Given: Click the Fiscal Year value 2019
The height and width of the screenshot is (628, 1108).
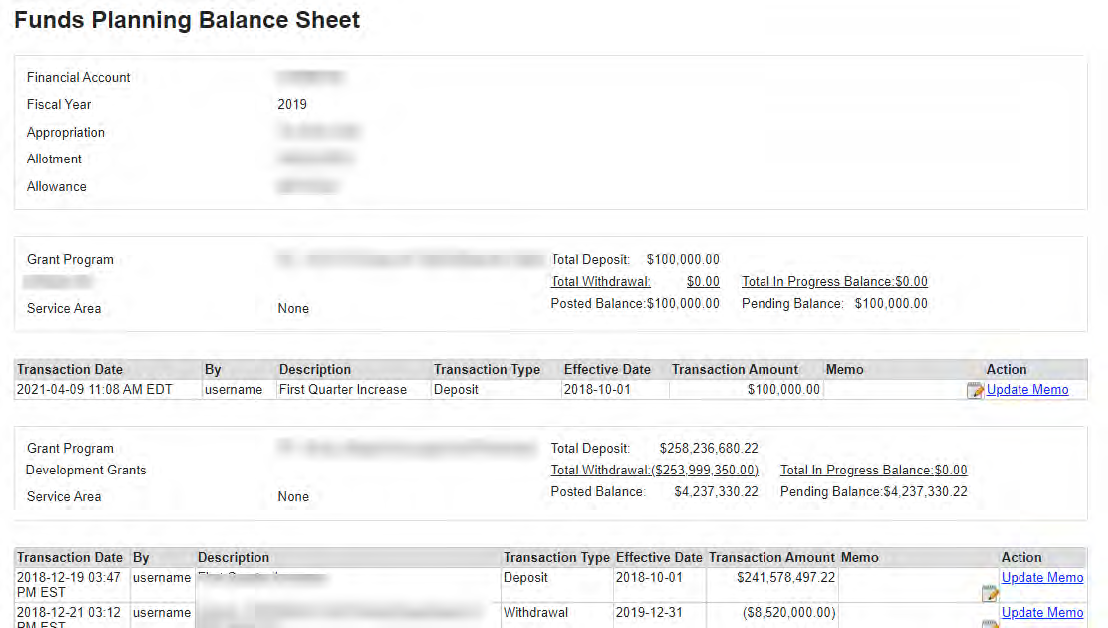Looking at the screenshot, I should pos(292,105).
